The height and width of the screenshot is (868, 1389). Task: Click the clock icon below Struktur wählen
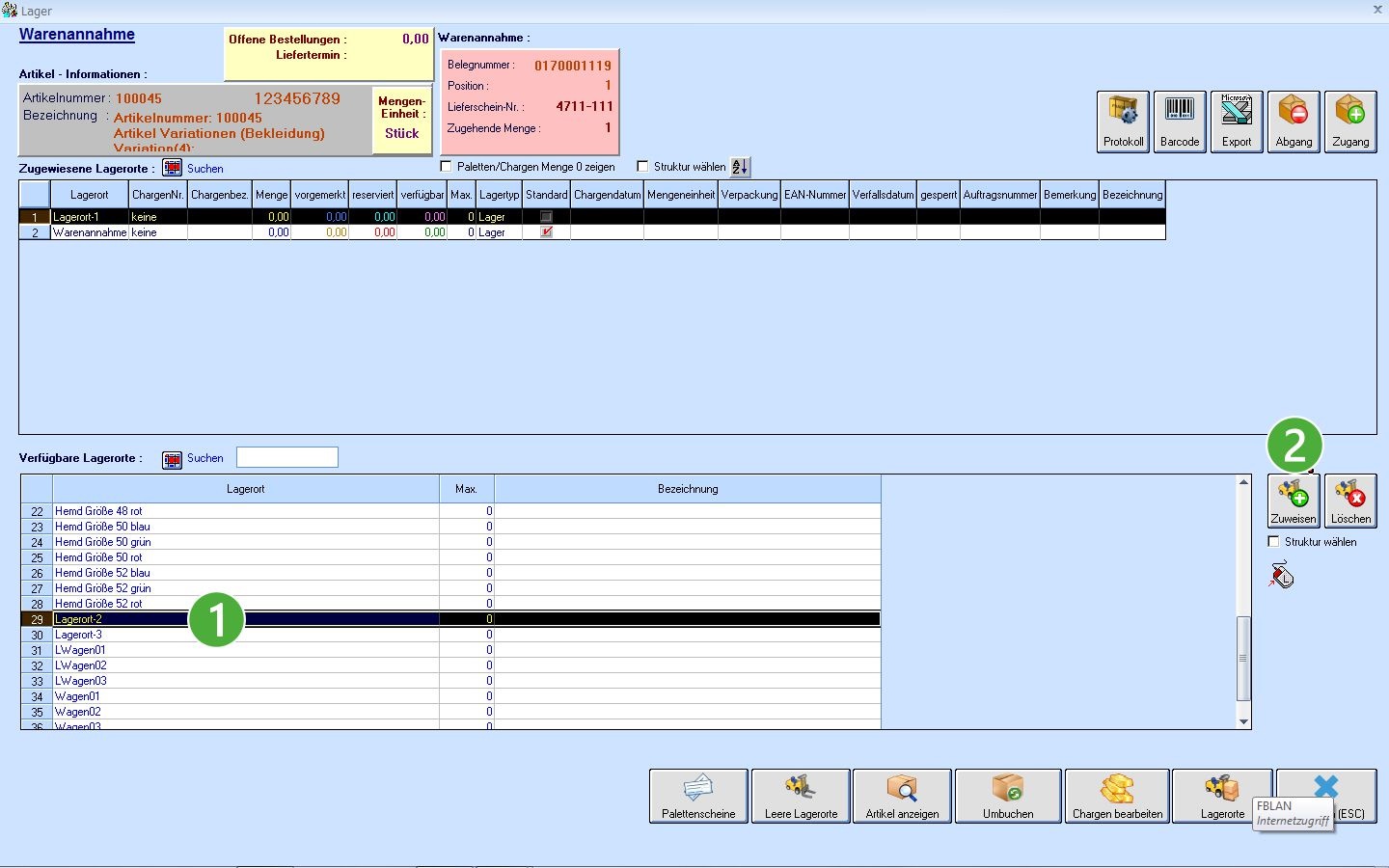point(1281,575)
